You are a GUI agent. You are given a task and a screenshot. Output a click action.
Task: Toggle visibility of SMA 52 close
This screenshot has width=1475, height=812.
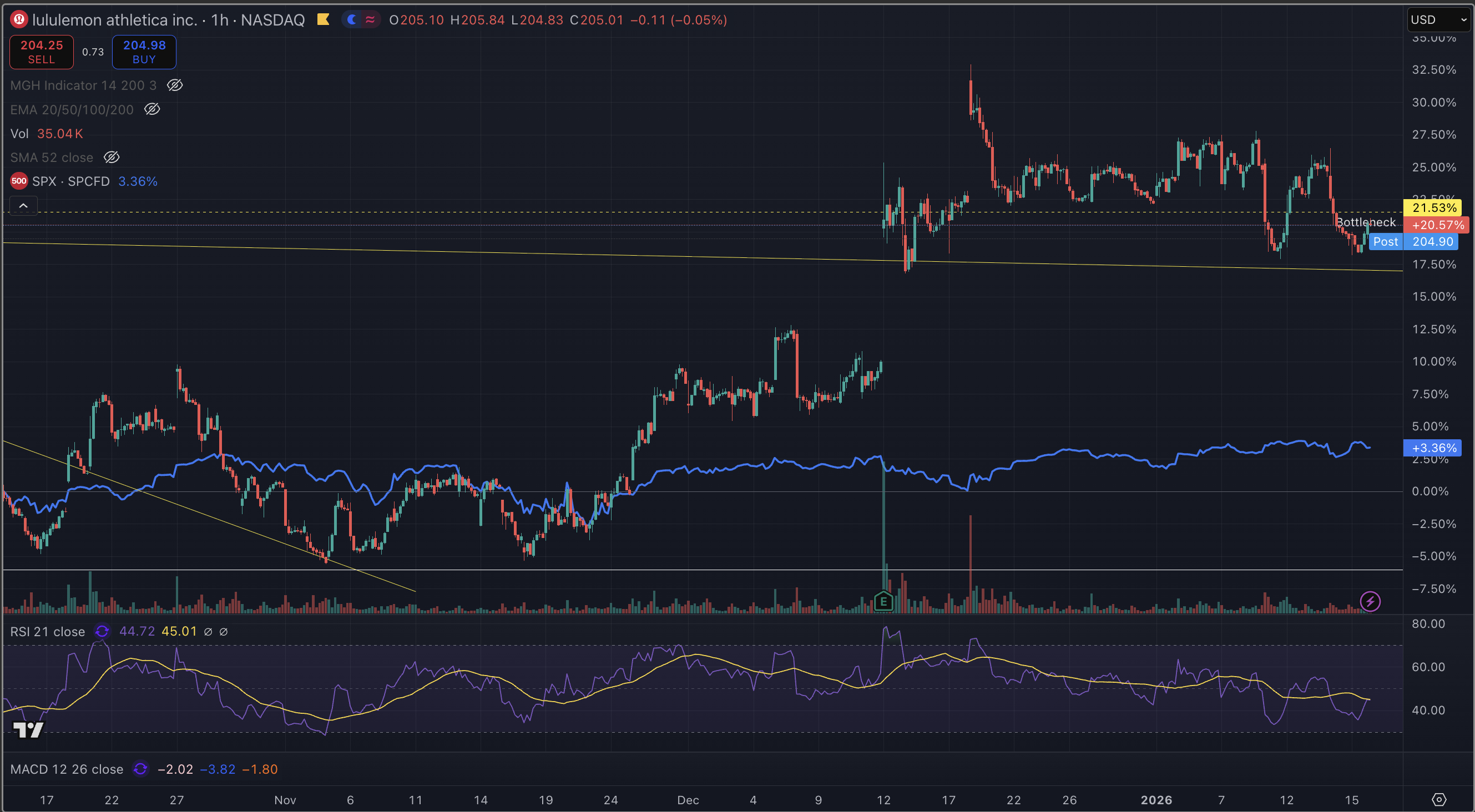(112, 158)
